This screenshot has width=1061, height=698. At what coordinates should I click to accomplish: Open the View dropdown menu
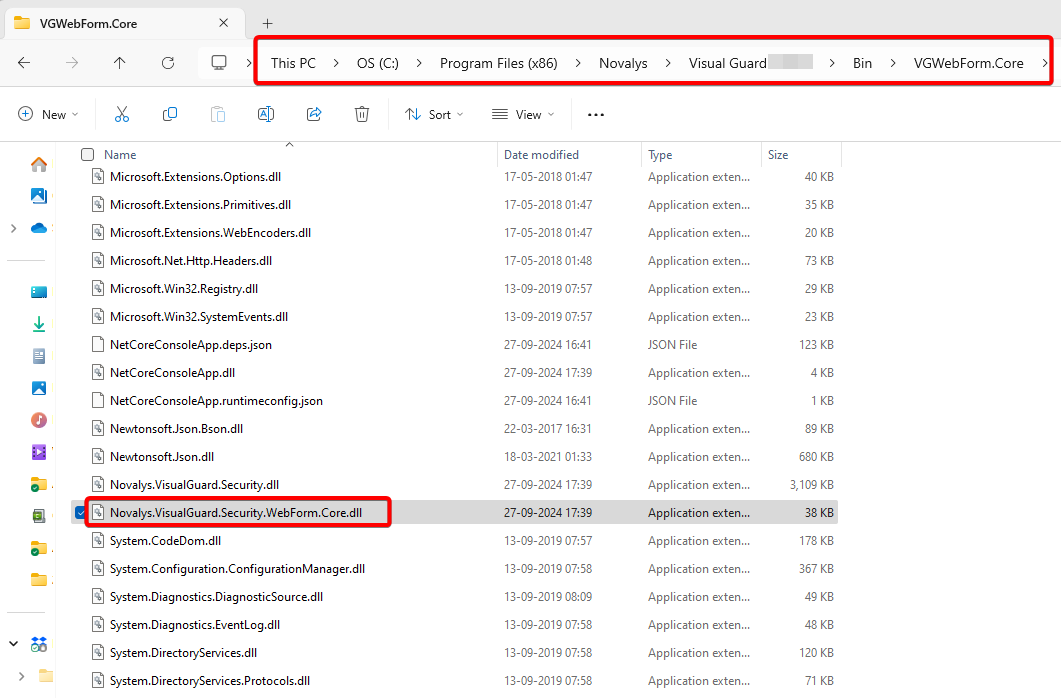522,114
